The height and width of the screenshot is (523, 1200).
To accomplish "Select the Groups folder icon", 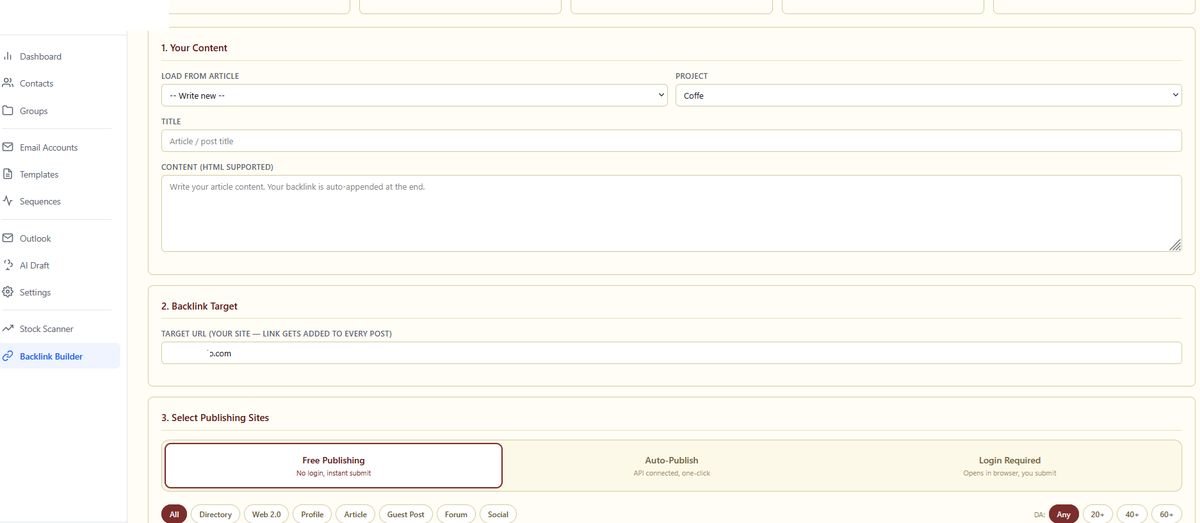I will point(8,110).
